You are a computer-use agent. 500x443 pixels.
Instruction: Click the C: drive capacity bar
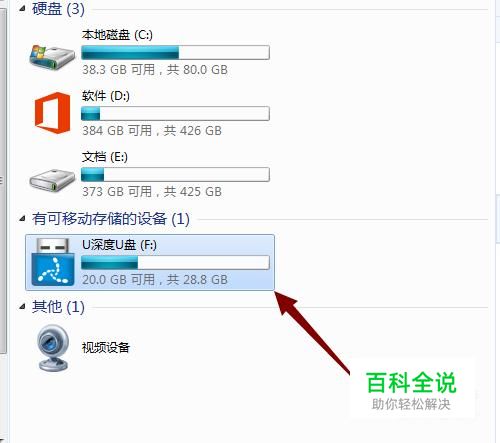(175, 53)
